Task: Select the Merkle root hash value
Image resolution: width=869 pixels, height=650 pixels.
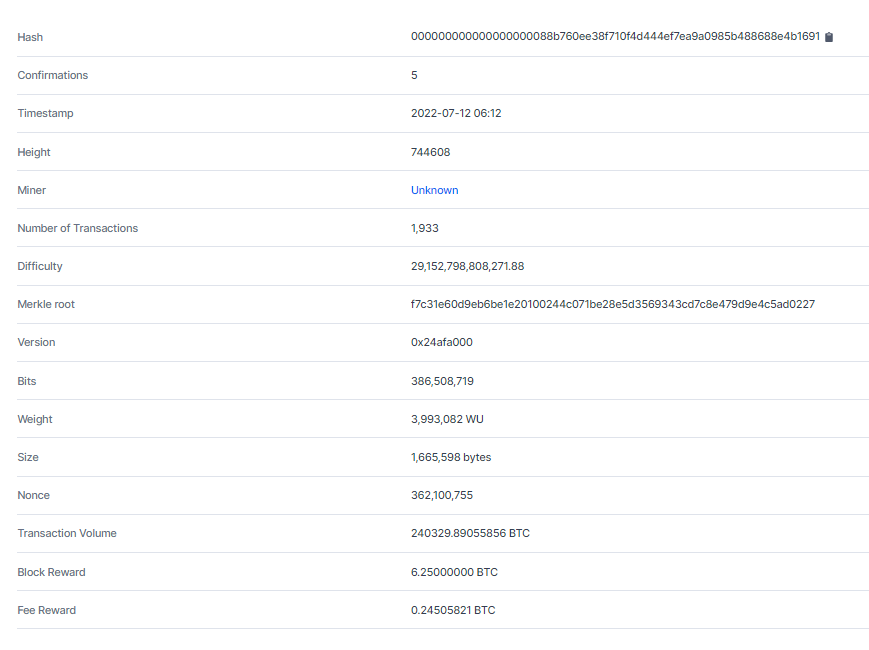Action: coord(613,304)
